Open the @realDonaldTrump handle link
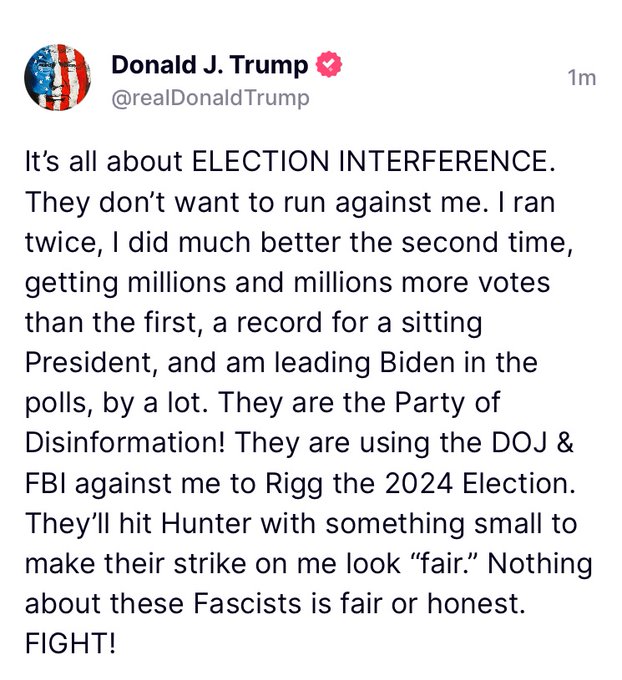Screen dimensions: 622x680 [x=210, y=97]
